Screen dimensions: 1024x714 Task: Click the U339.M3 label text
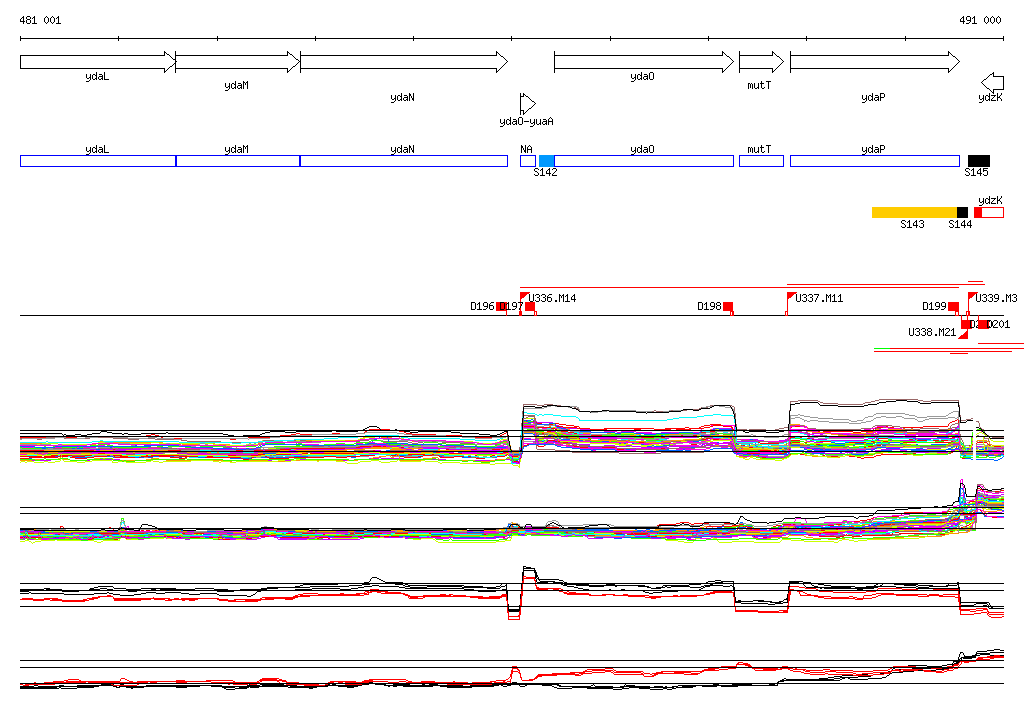[997, 299]
